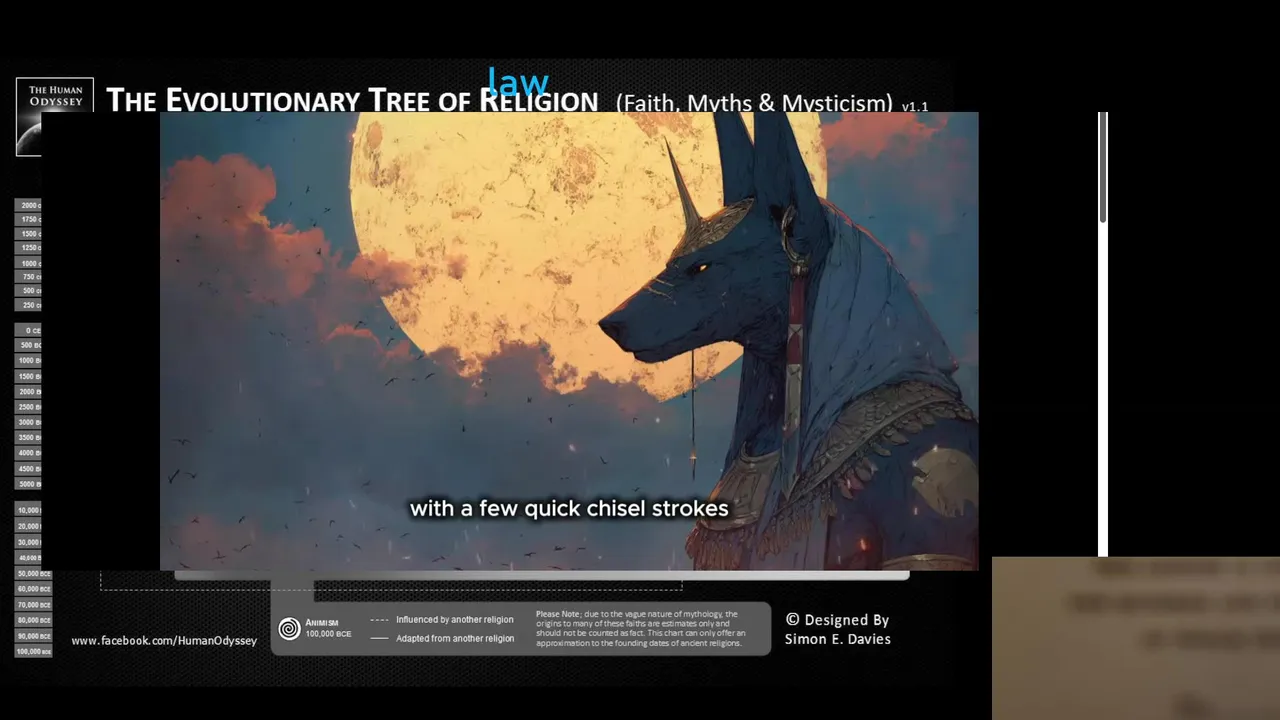Screen dimensions: 1280x720
Task: Select the 2500 BCE timeline marker
Action: [28, 407]
